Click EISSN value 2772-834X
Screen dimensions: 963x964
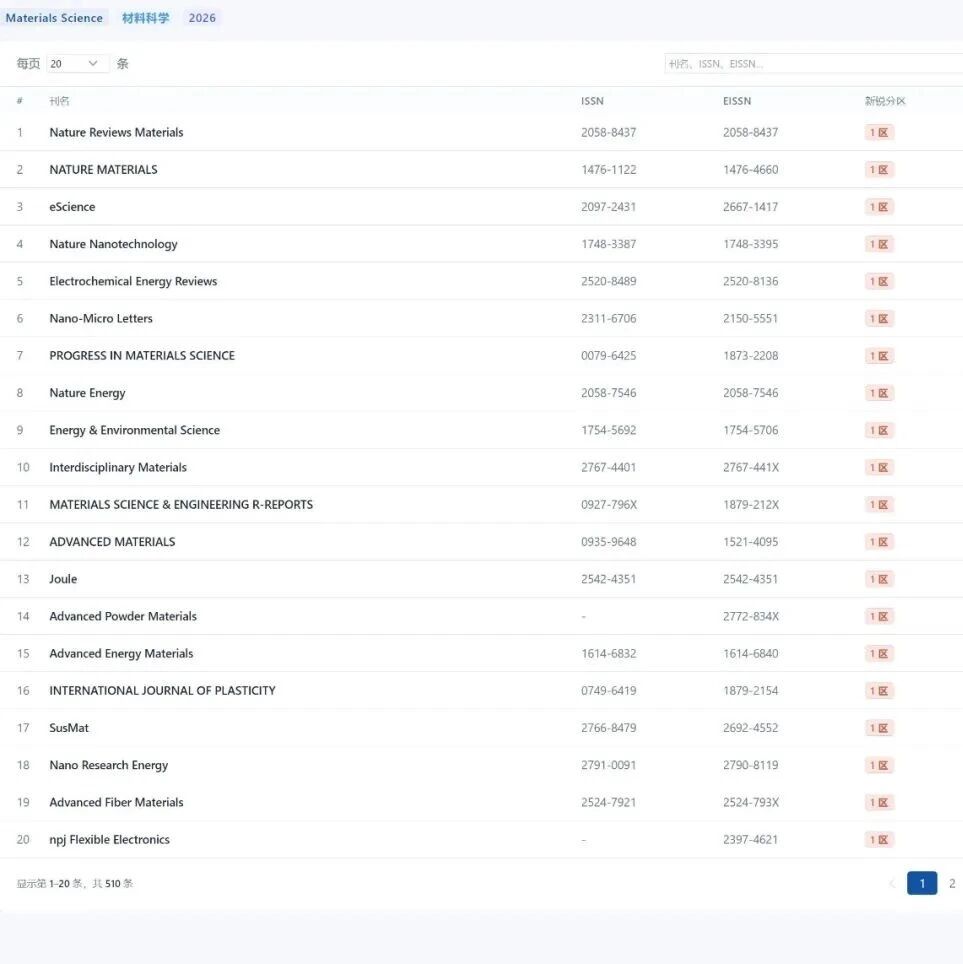(751, 616)
